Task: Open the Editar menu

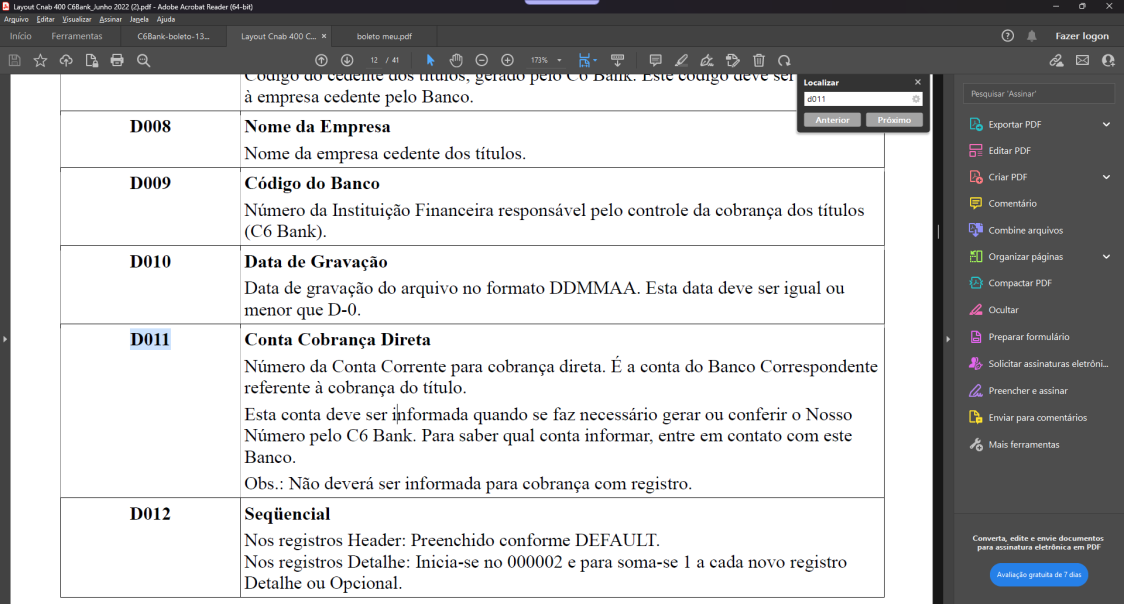Action: [x=45, y=19]
